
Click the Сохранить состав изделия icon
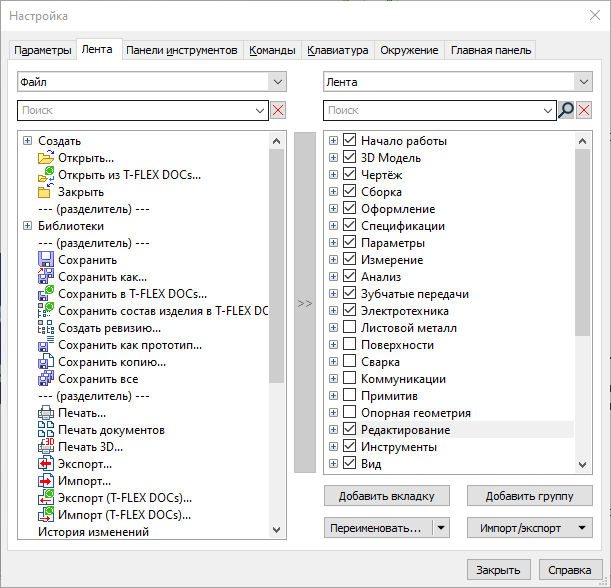46,311
